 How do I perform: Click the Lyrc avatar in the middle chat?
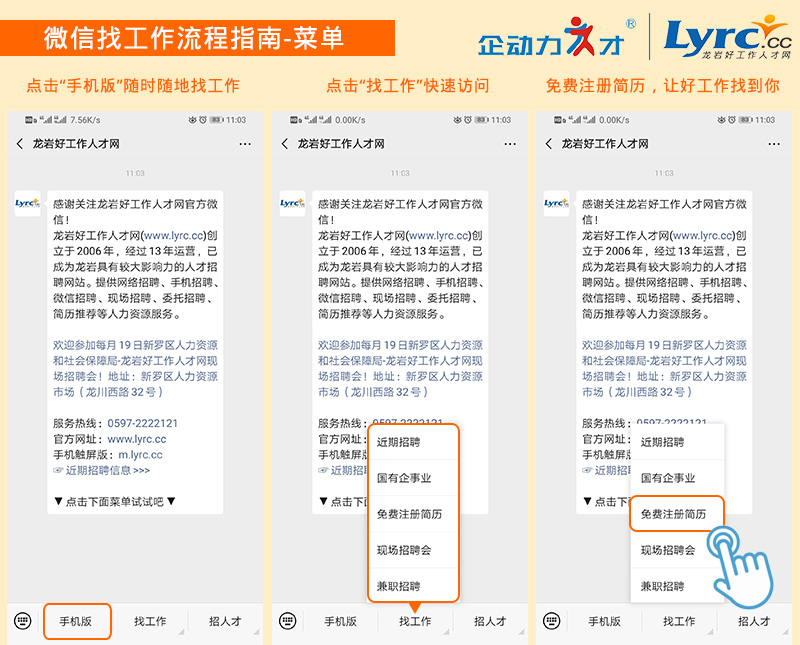292,203
